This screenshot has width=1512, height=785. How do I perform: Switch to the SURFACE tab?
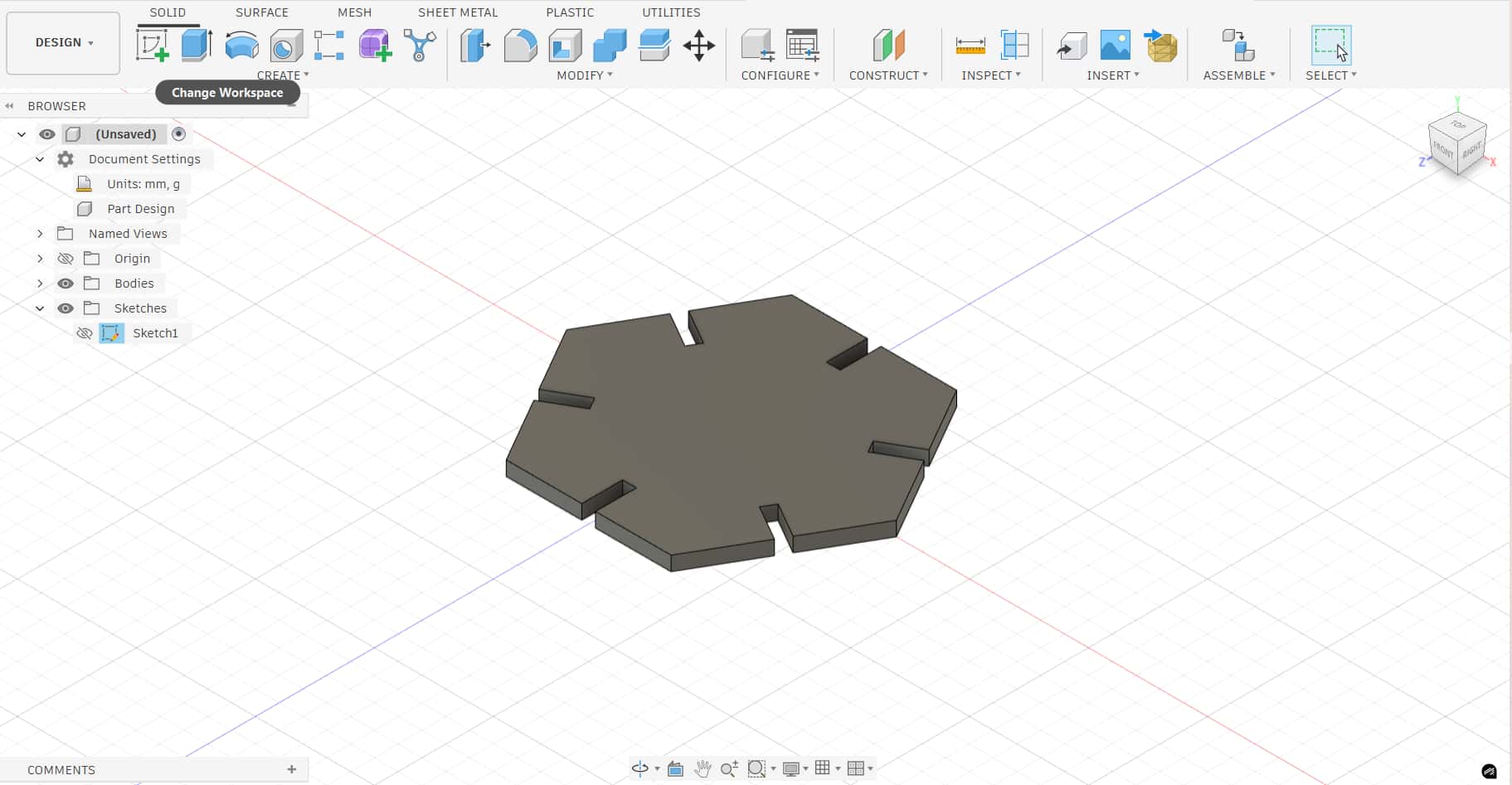[x=262, y=12]
